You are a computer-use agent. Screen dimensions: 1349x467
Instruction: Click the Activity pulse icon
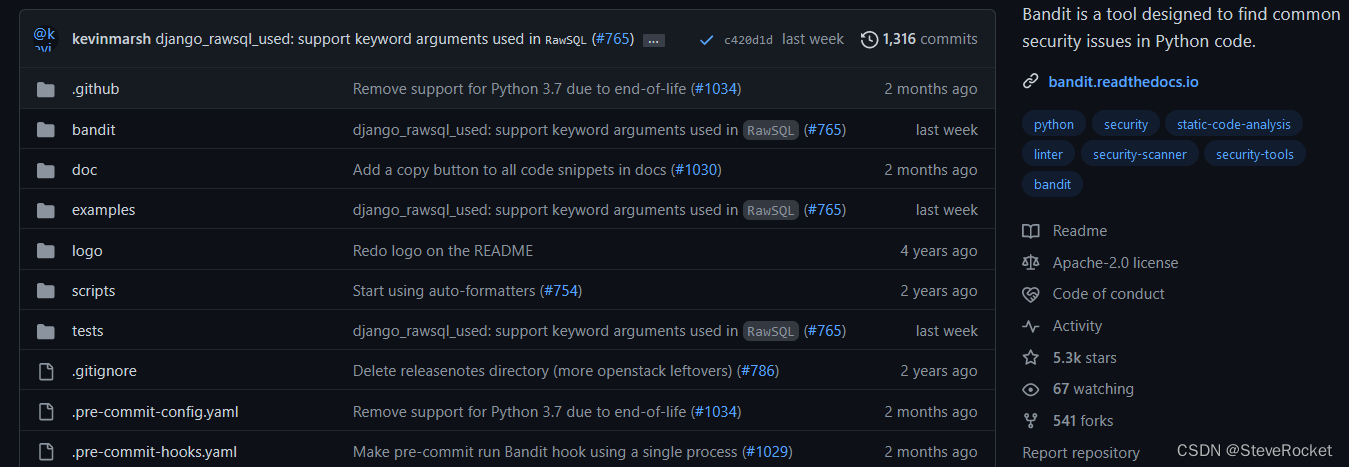click(x=1031, y=326)
